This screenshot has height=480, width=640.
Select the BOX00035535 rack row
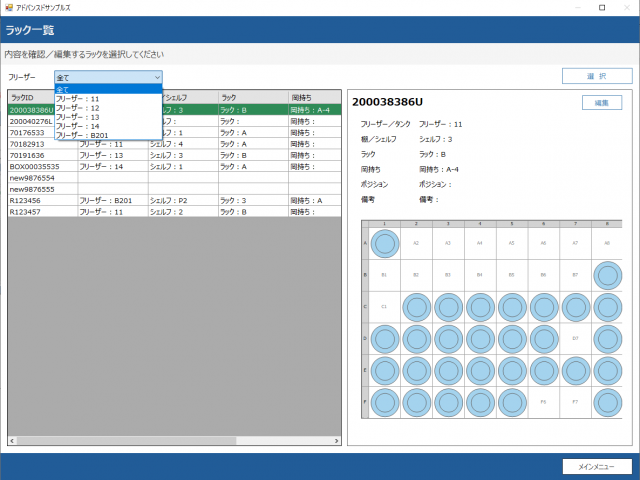35,167
